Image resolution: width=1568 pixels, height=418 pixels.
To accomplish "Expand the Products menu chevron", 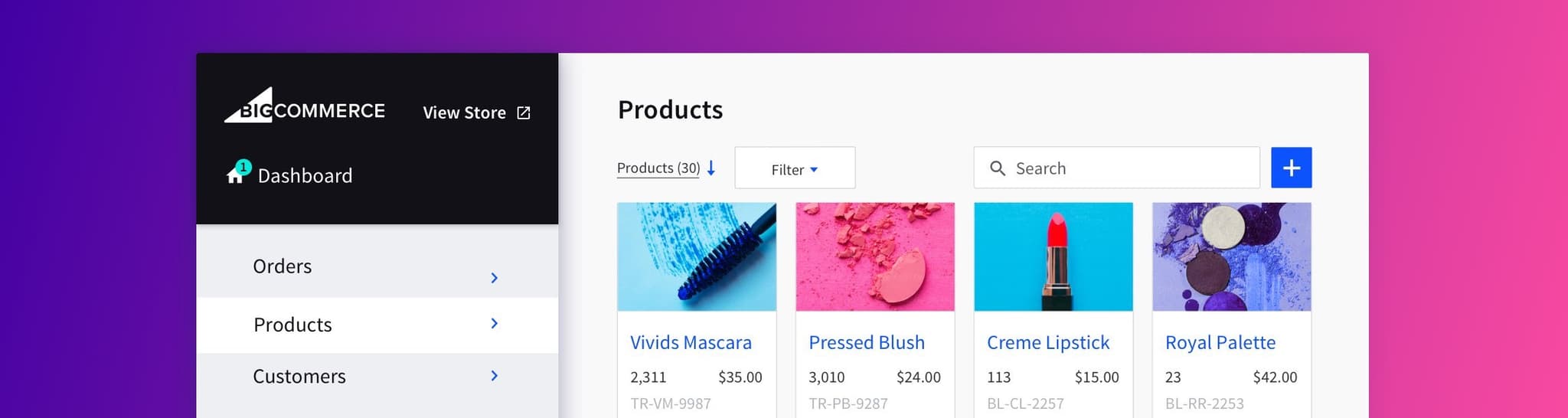I will 494,324.
